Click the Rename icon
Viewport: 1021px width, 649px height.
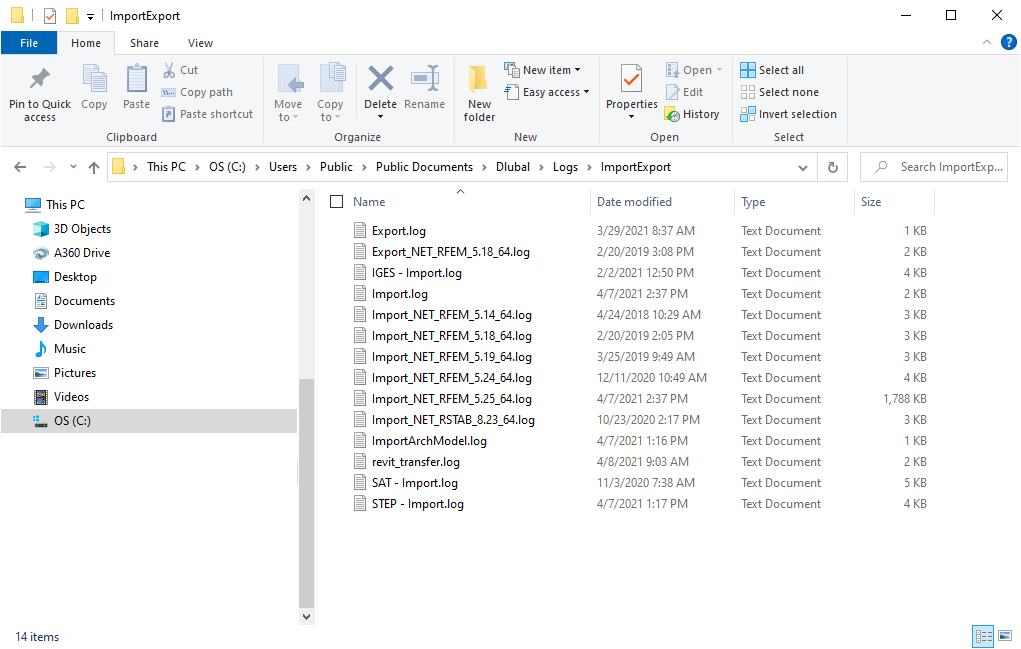[x=424, y=90]
